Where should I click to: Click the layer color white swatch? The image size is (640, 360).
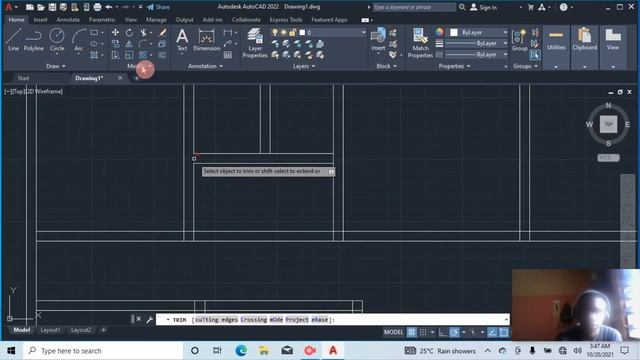(302, 32)
